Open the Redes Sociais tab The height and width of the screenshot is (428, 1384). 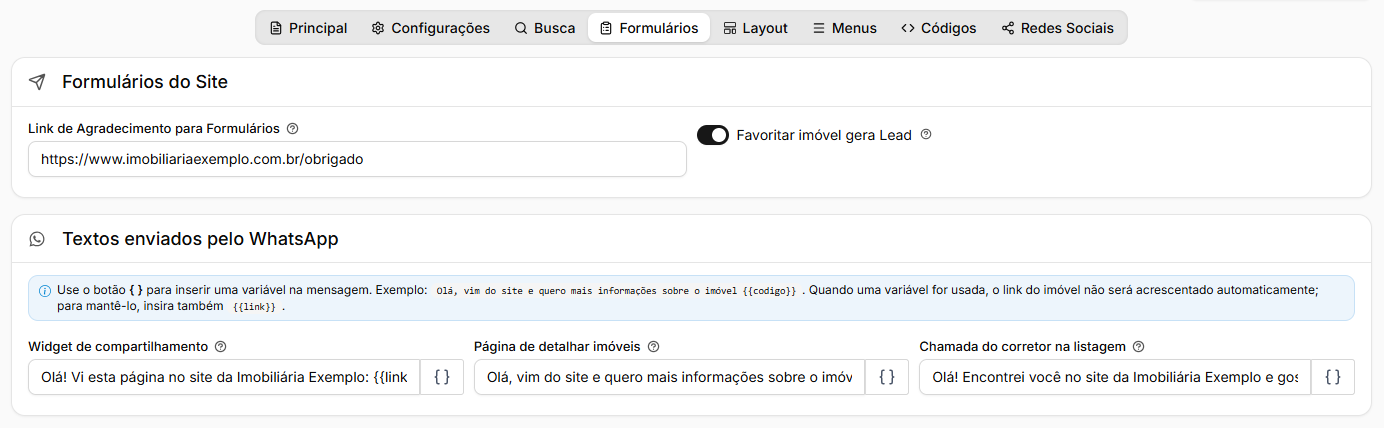(1057, 28)
